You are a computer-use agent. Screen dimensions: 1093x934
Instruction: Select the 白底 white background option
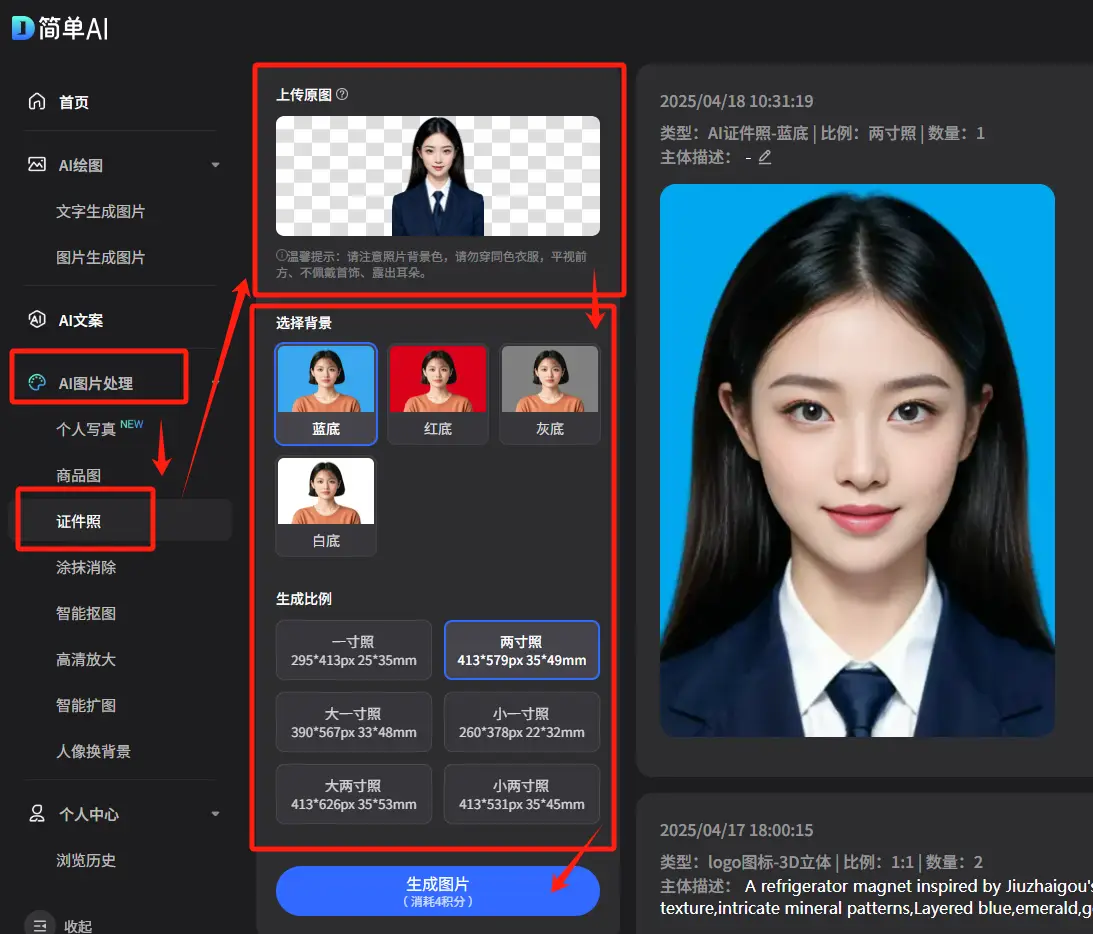[x=325, y=505]
